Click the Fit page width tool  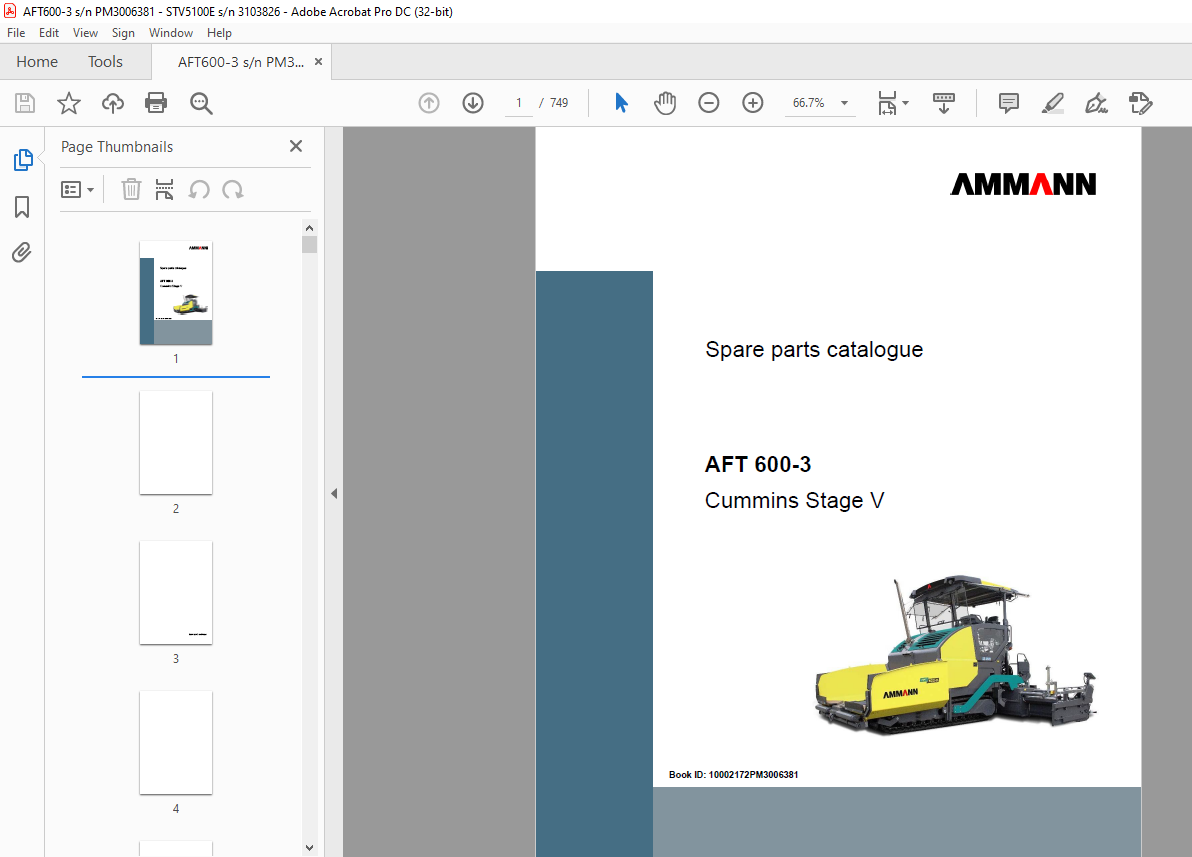click(887, 103)
